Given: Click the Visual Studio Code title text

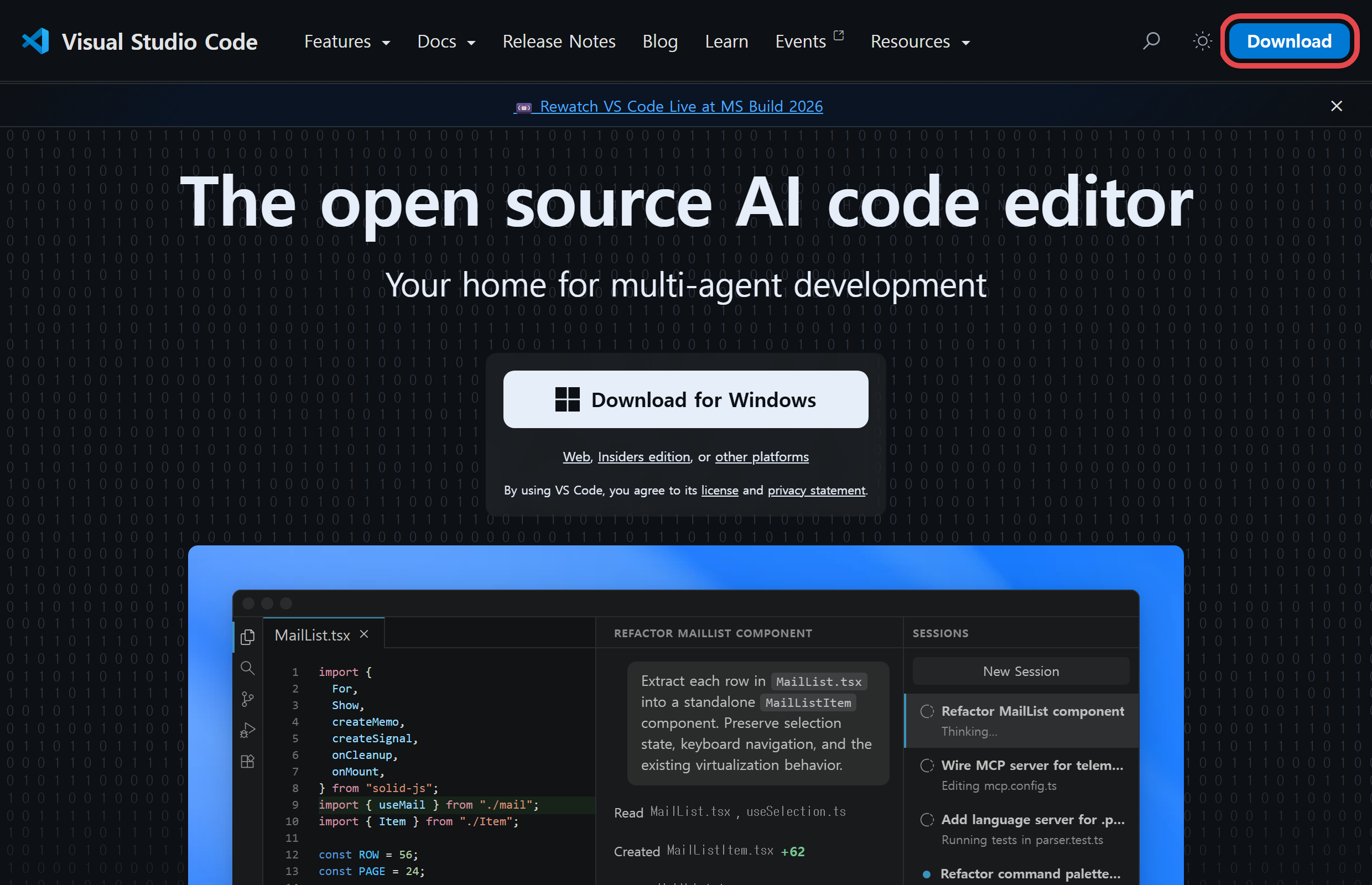Looking at the screenshot, I should click(159, 41).
